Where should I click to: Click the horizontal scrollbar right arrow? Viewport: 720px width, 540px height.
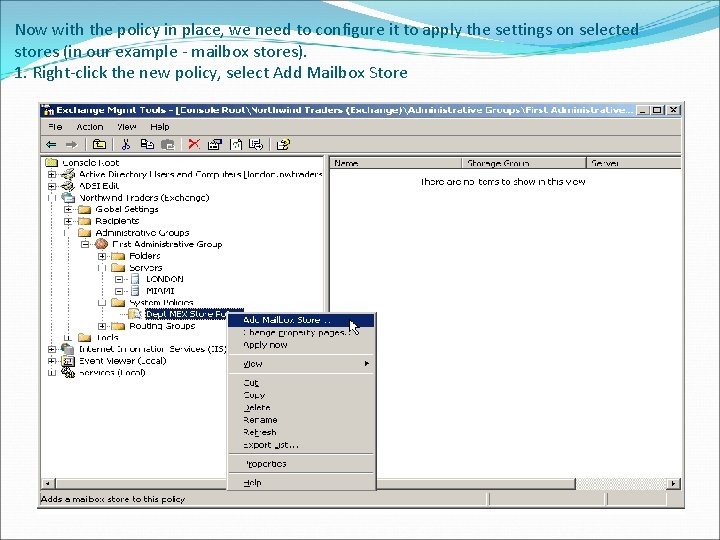[673, 483]
